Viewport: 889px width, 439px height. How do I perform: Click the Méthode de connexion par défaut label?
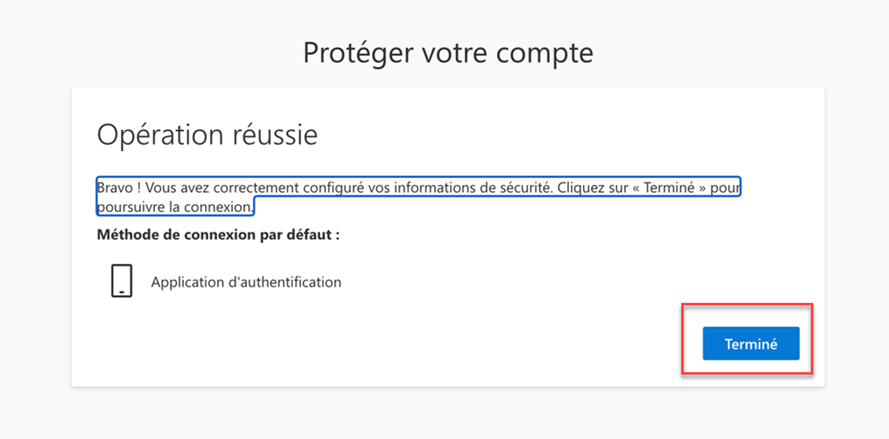pyautogui.click(x=218, y=235)
